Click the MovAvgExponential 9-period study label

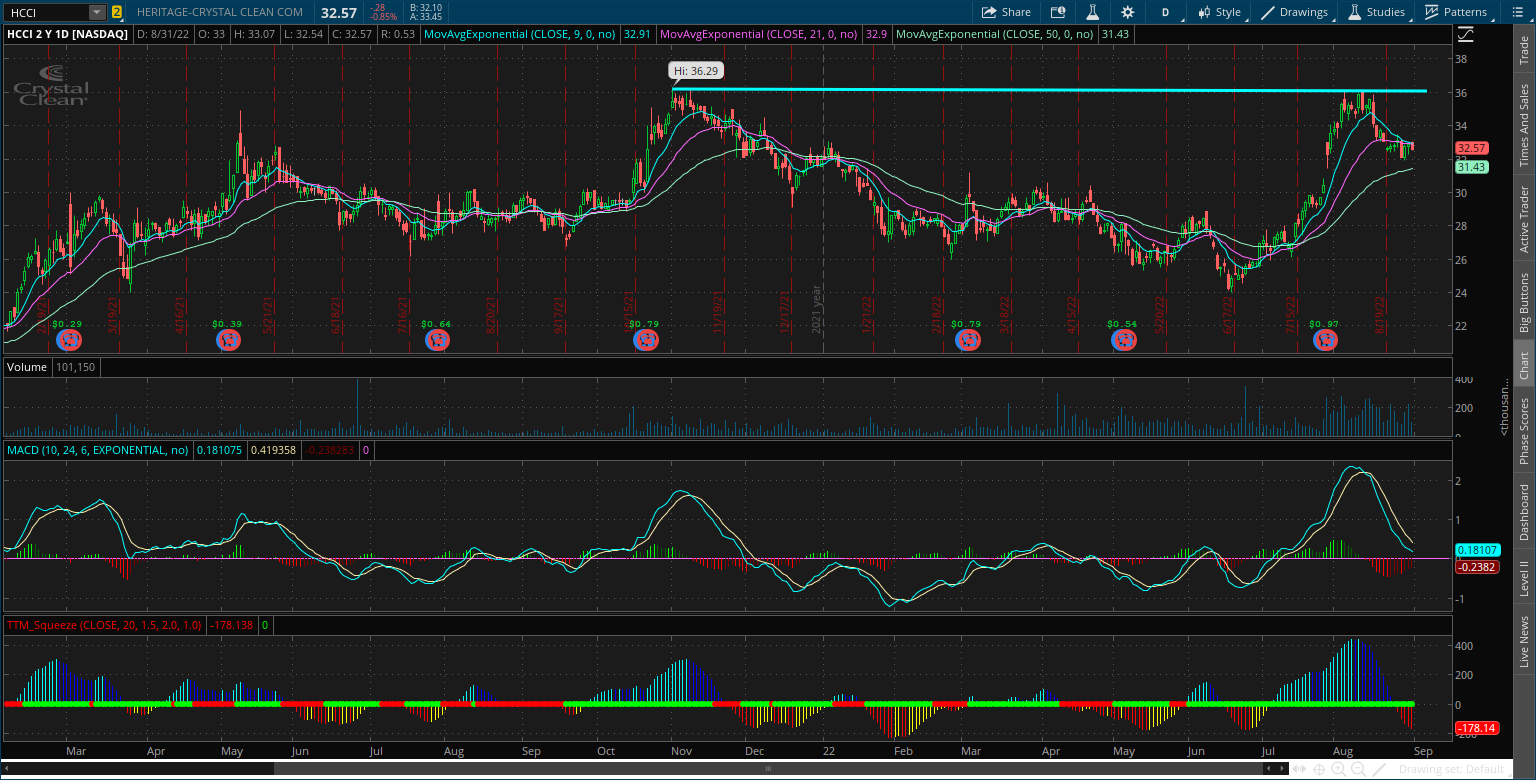click(520, 33)
